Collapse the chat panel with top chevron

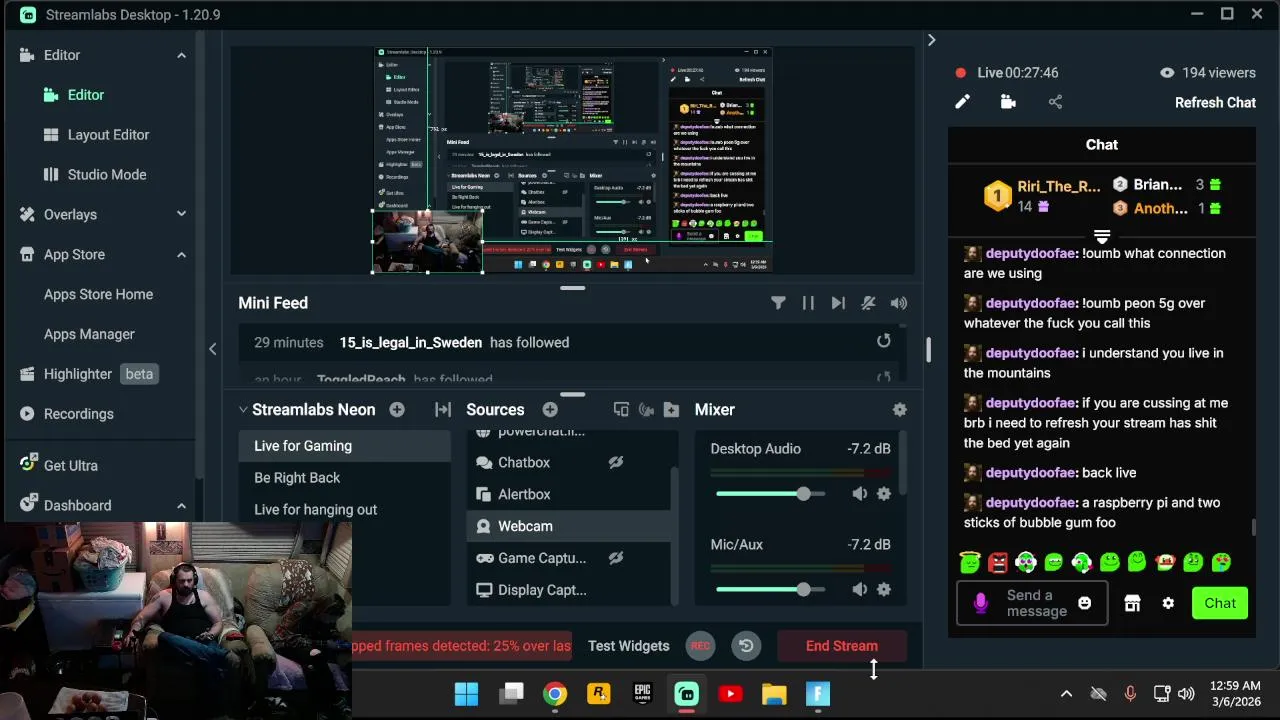[931, 40]
